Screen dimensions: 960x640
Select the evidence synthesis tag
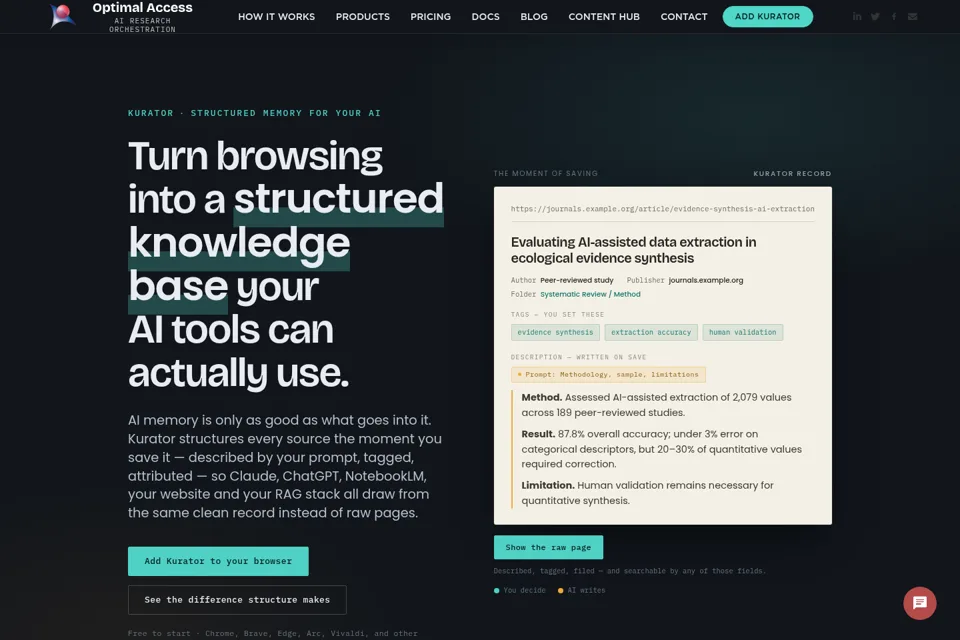pos(555,333)
